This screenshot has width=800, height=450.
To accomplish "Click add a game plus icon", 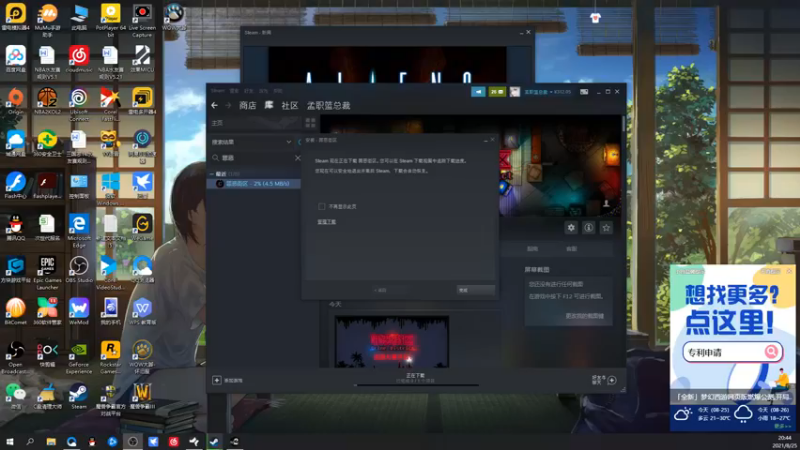I will pyautogui.click(x=216, y=380).
